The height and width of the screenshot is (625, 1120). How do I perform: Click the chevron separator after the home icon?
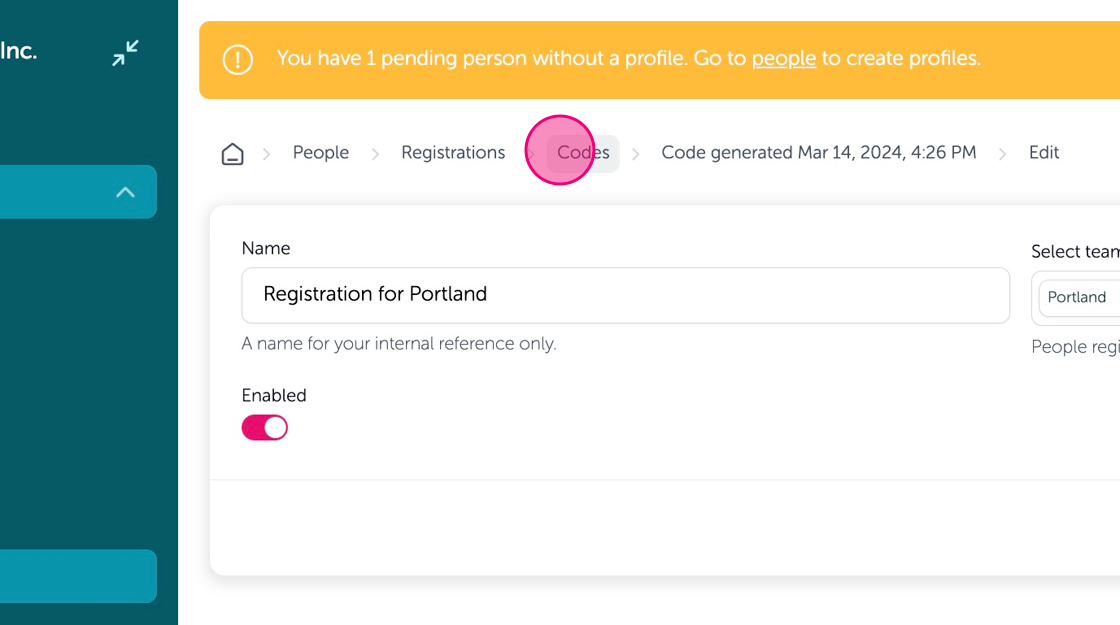tap(266, 154)
